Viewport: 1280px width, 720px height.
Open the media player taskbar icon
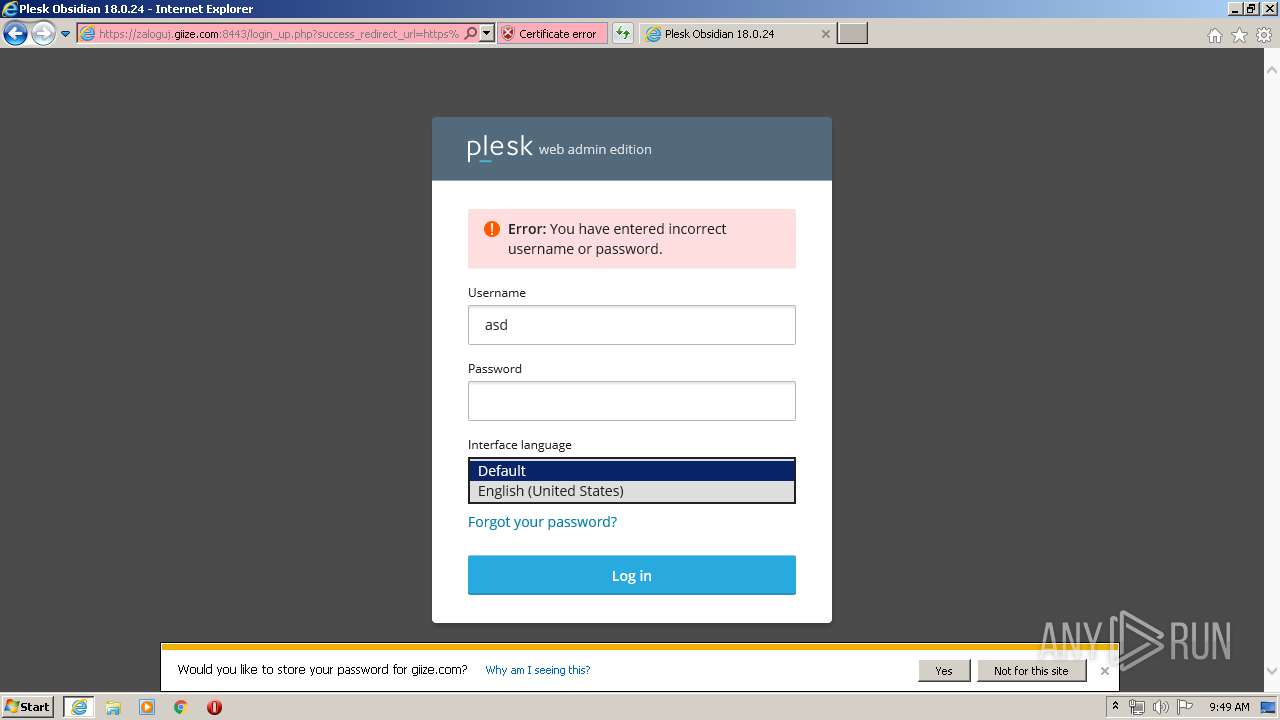[x=147, y=707]
